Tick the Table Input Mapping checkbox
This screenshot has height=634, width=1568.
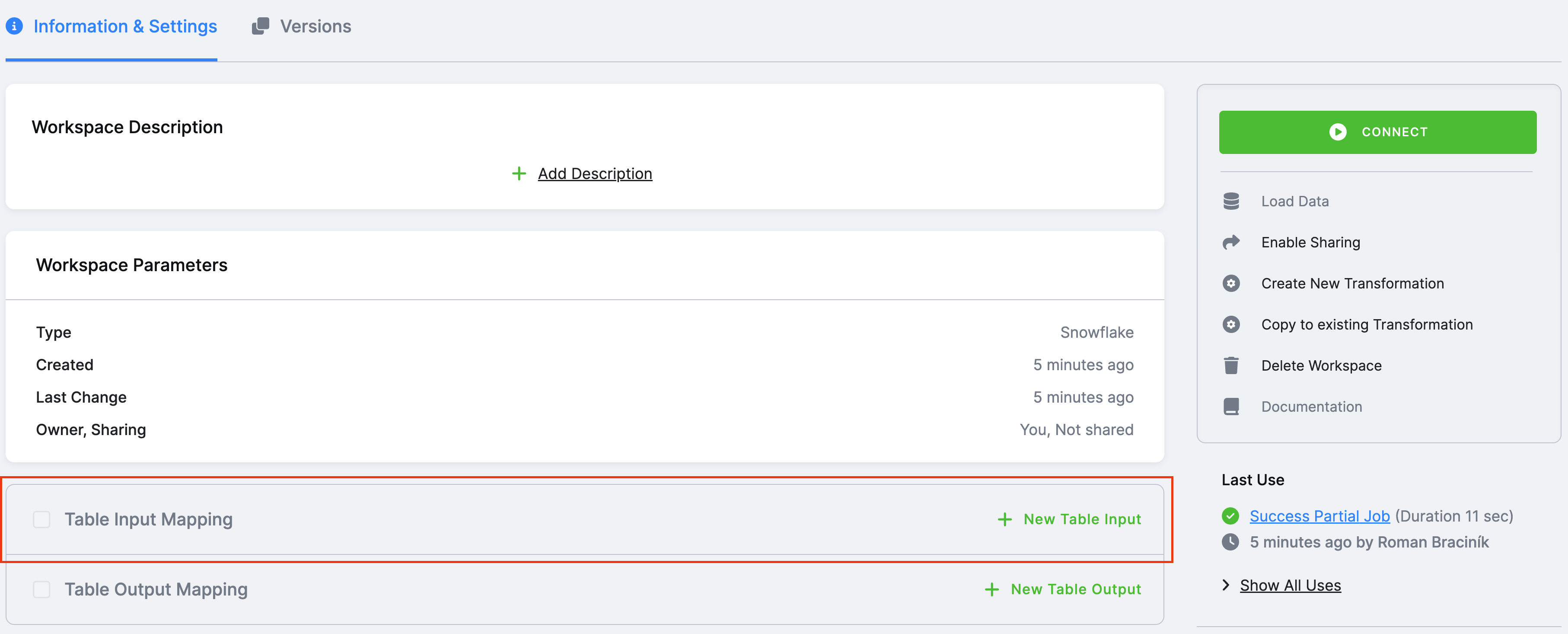coord(41,519)
